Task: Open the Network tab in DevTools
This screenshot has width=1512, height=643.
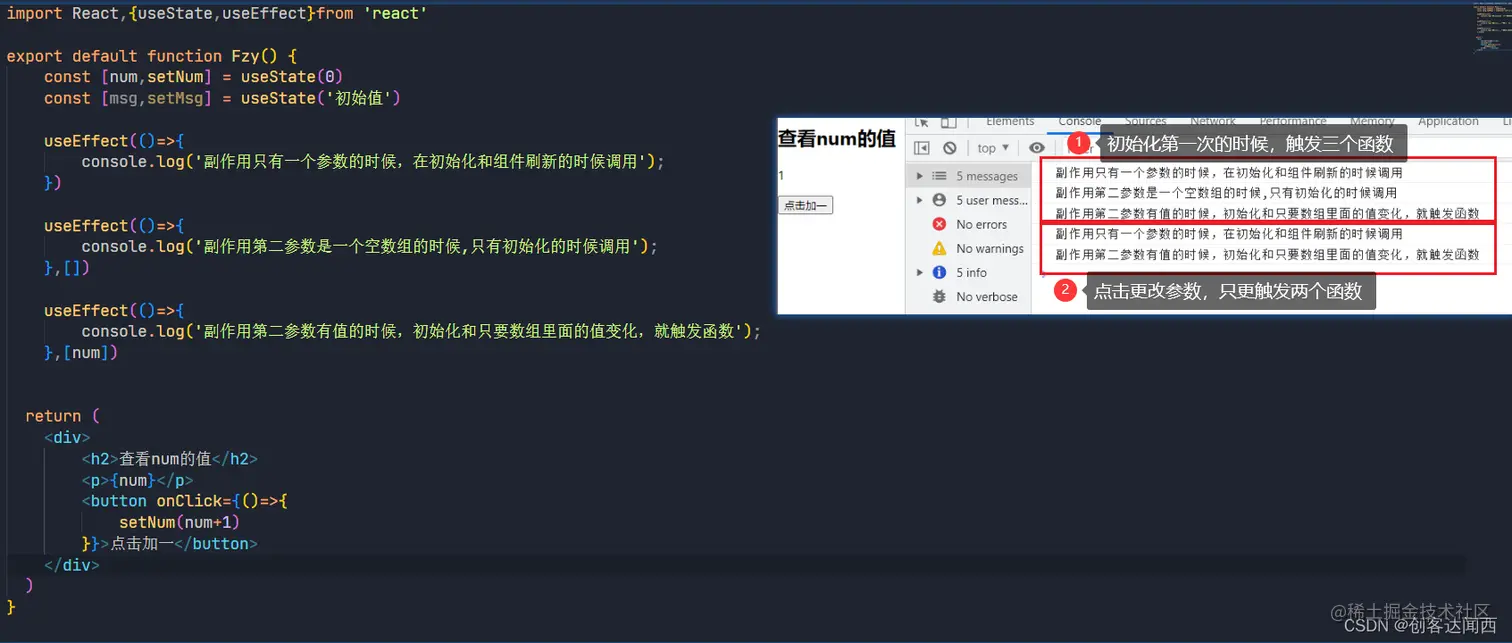Action: [x=1213, y=121]
